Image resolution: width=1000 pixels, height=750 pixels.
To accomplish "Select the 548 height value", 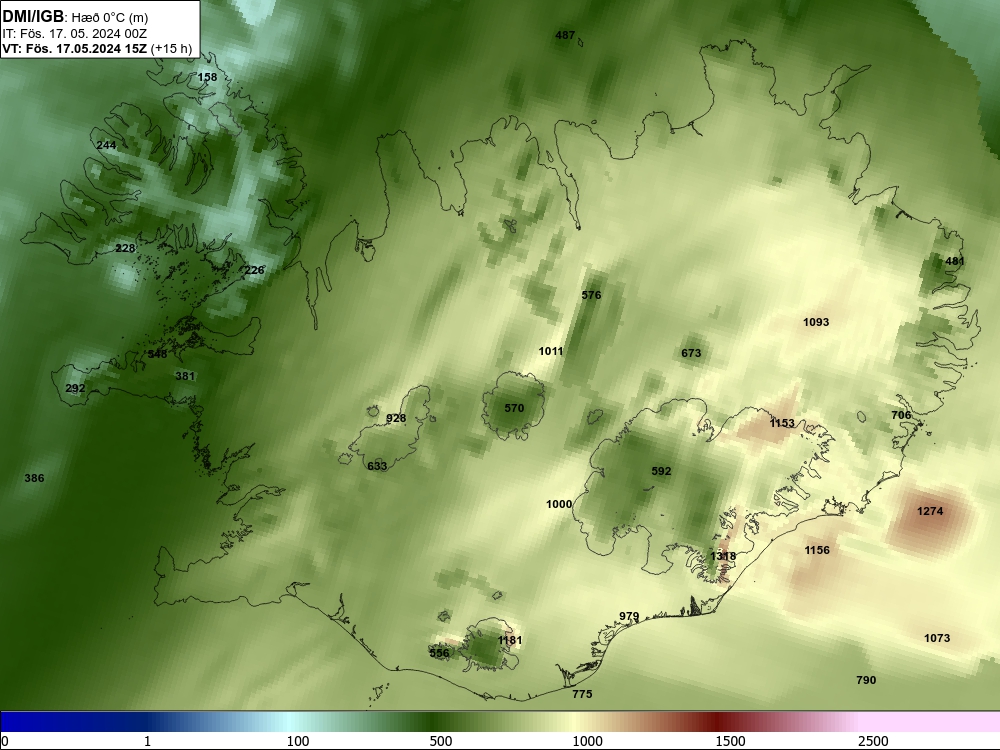I will click(x=158, y=354).
